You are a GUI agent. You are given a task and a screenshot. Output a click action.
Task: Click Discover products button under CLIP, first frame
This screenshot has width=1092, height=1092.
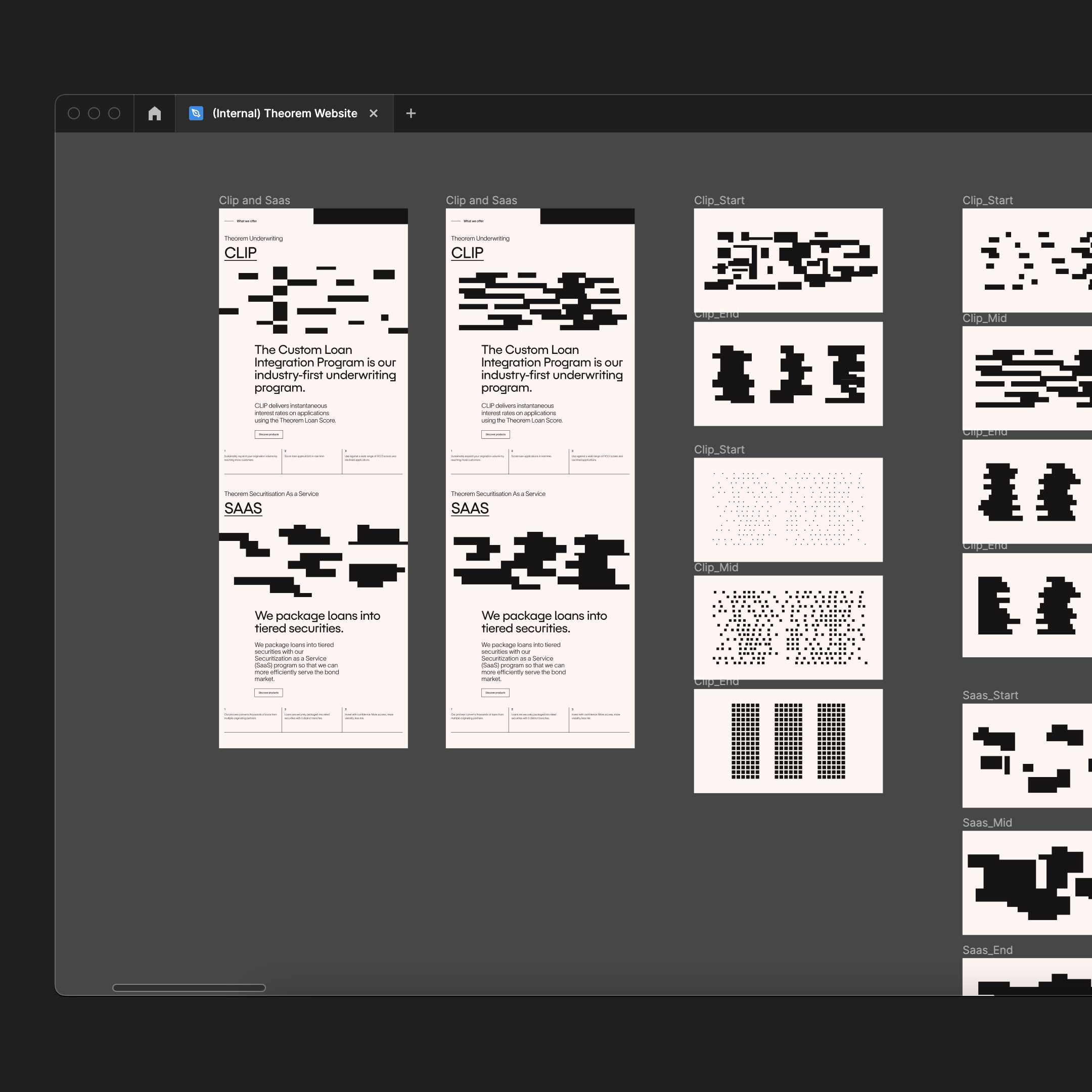(x=268, y=435)
